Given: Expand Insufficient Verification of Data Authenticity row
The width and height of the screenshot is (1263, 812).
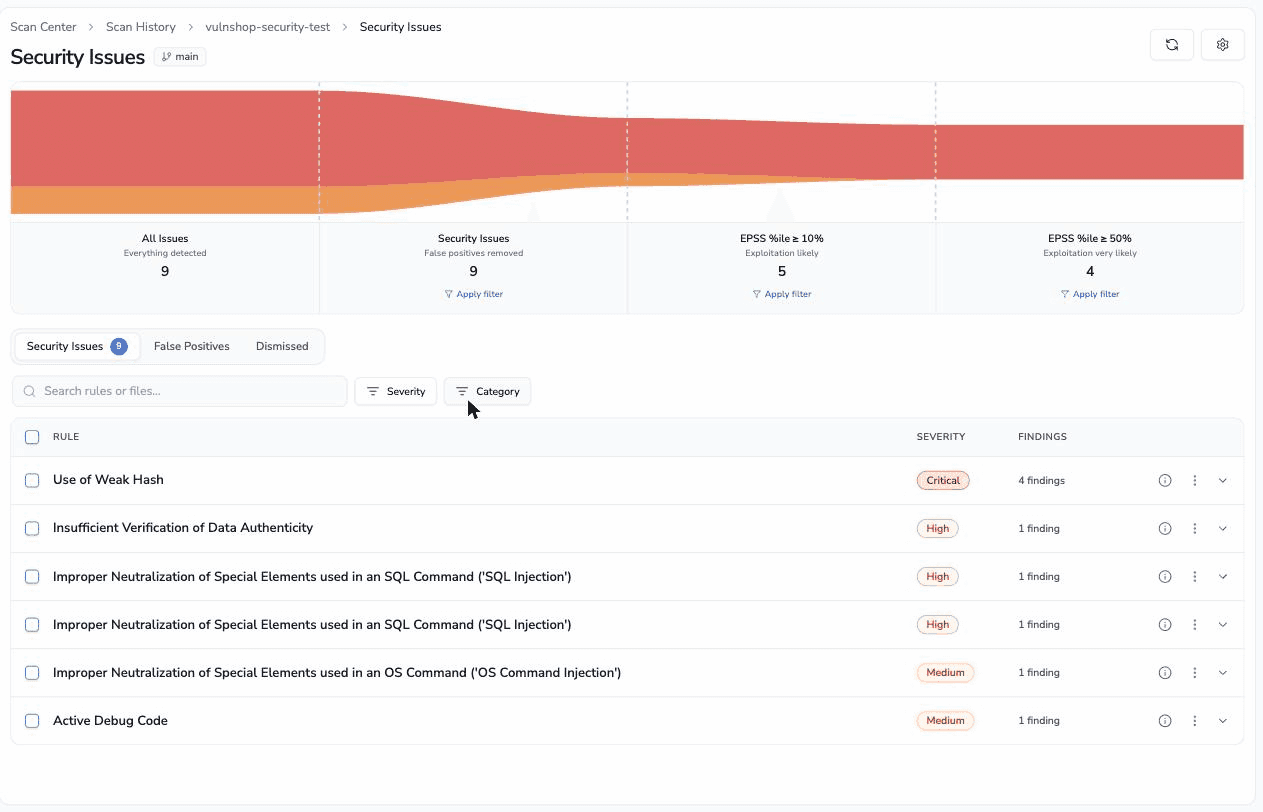Looking at the screenshot, I should point(1223,529).
